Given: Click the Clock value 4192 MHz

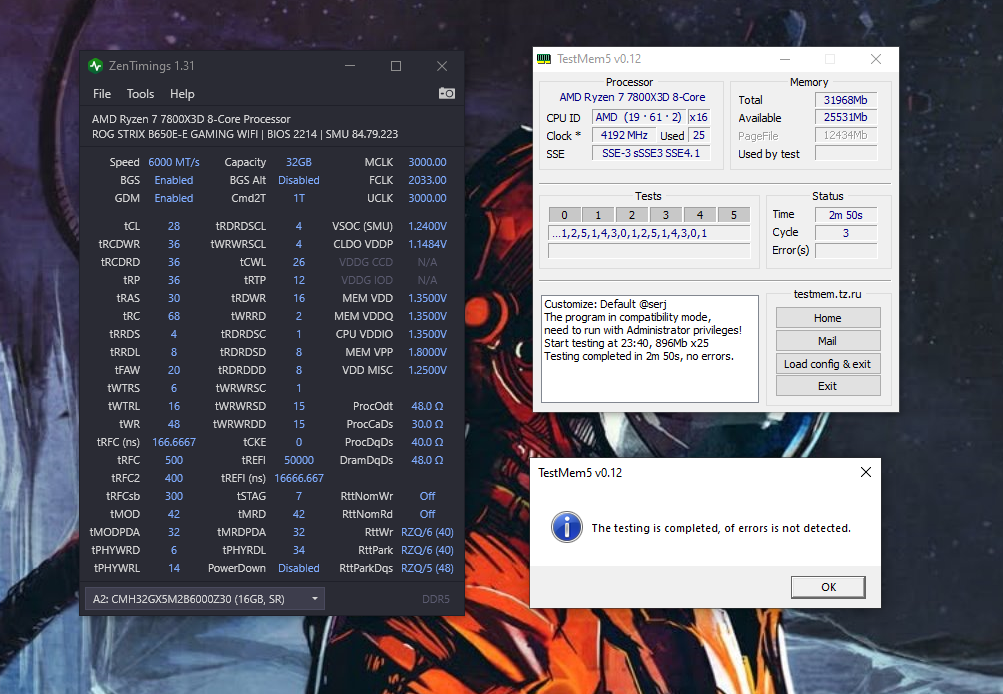Looking at the screenshot, I should 624,135.
